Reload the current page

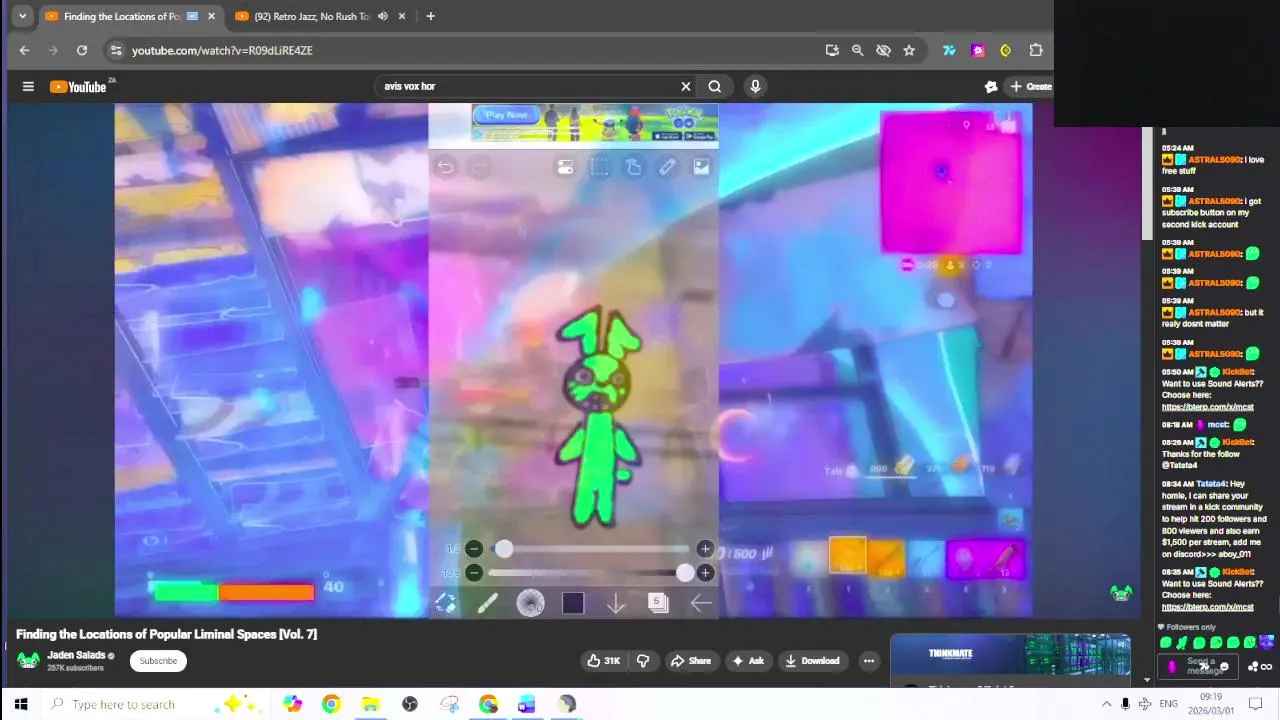click(82, 50)
